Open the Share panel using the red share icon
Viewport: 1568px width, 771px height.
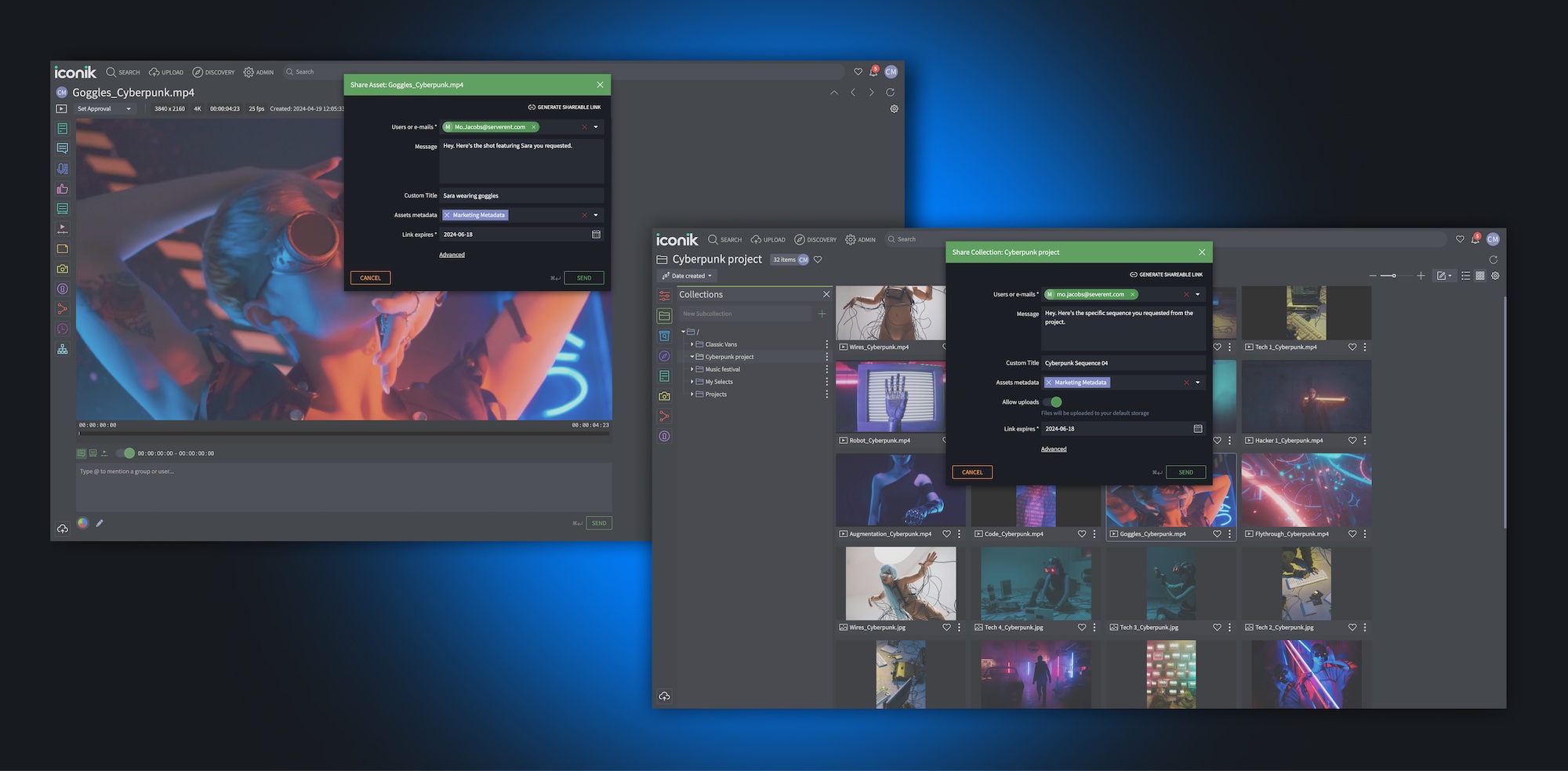point(62,308)
